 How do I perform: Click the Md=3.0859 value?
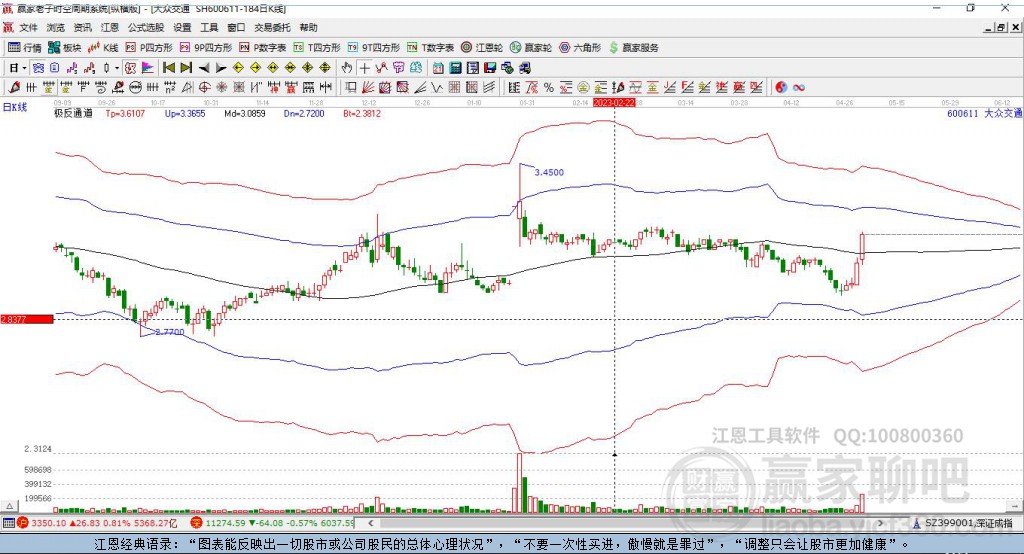(245, 113)
